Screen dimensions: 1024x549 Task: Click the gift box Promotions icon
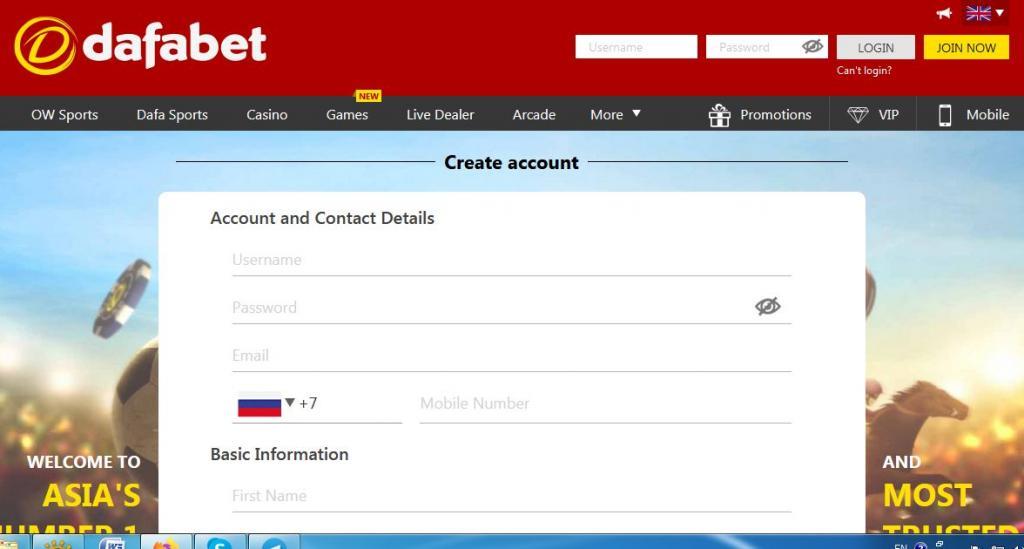719,115
